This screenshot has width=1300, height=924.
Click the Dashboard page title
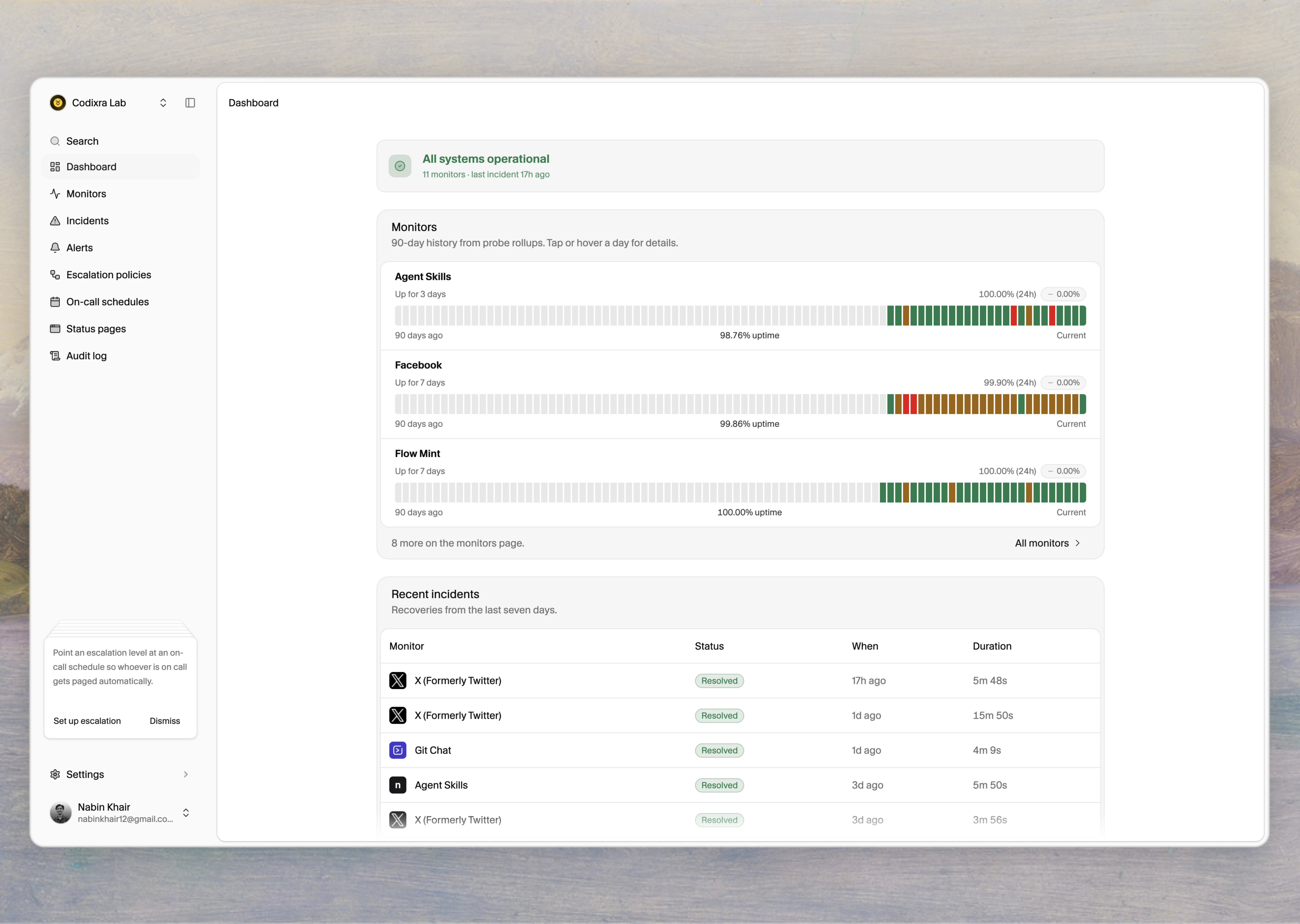click(x=253, y=103)
